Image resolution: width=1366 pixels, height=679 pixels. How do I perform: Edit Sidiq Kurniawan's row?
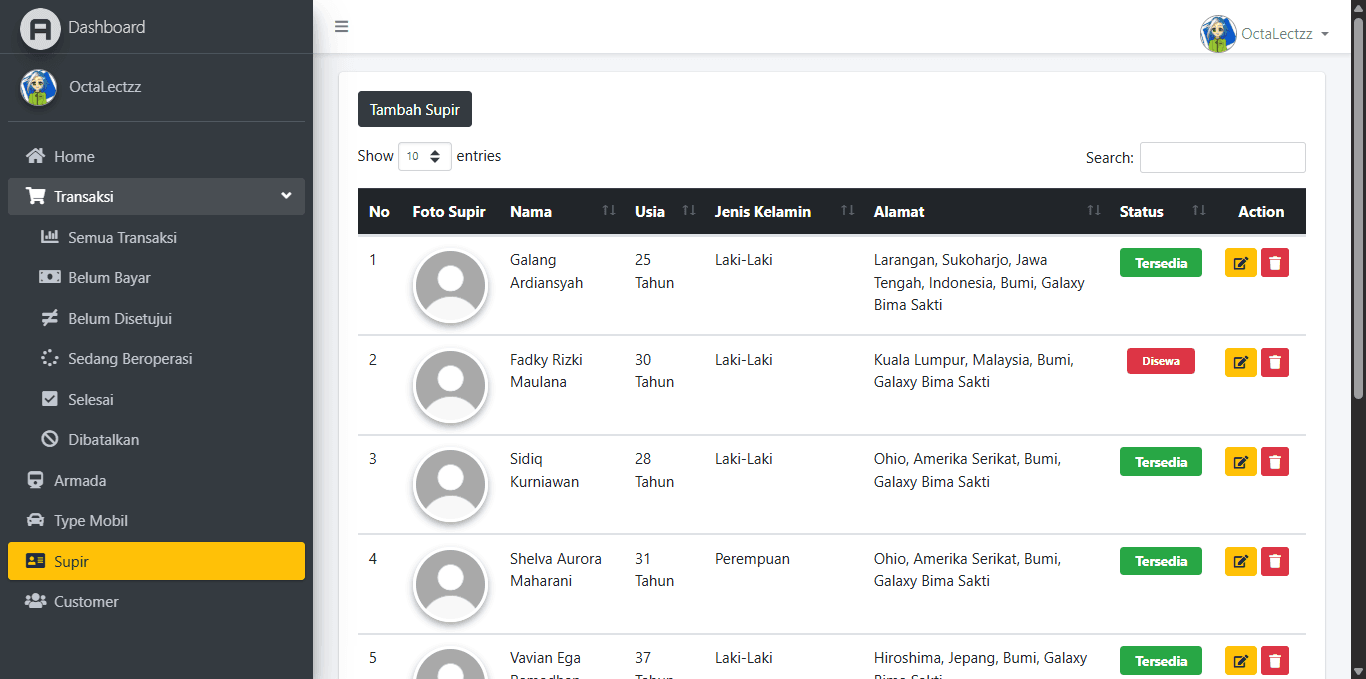click(1241, 461)
